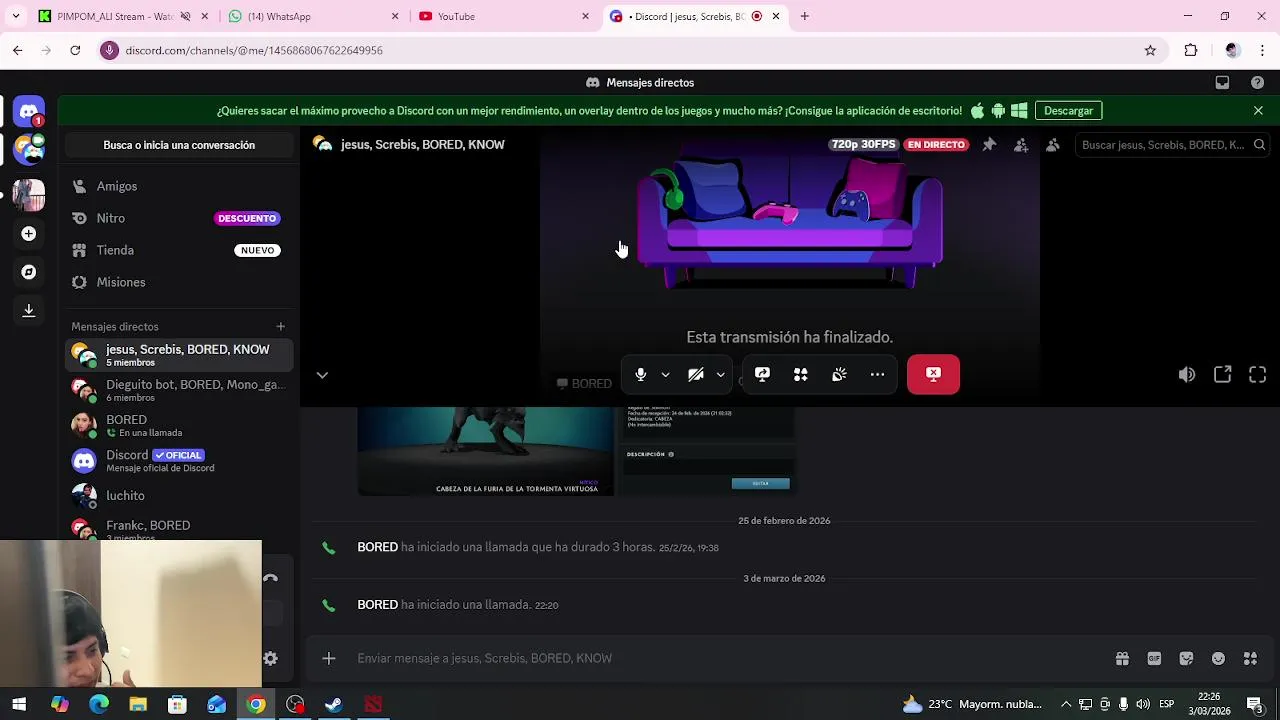
Task: Open the apps launcher icon in message bar
Action: pyautogui.click(x=1250, y=658)
